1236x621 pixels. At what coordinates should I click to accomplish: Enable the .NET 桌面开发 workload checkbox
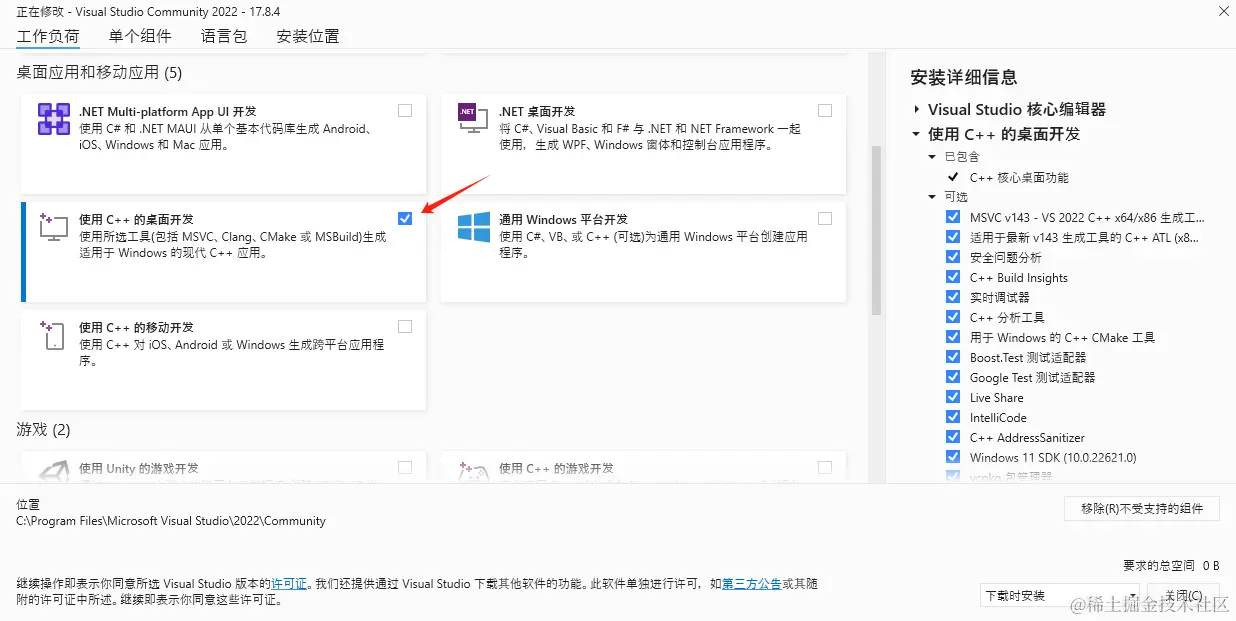click(x=825, y=111)
